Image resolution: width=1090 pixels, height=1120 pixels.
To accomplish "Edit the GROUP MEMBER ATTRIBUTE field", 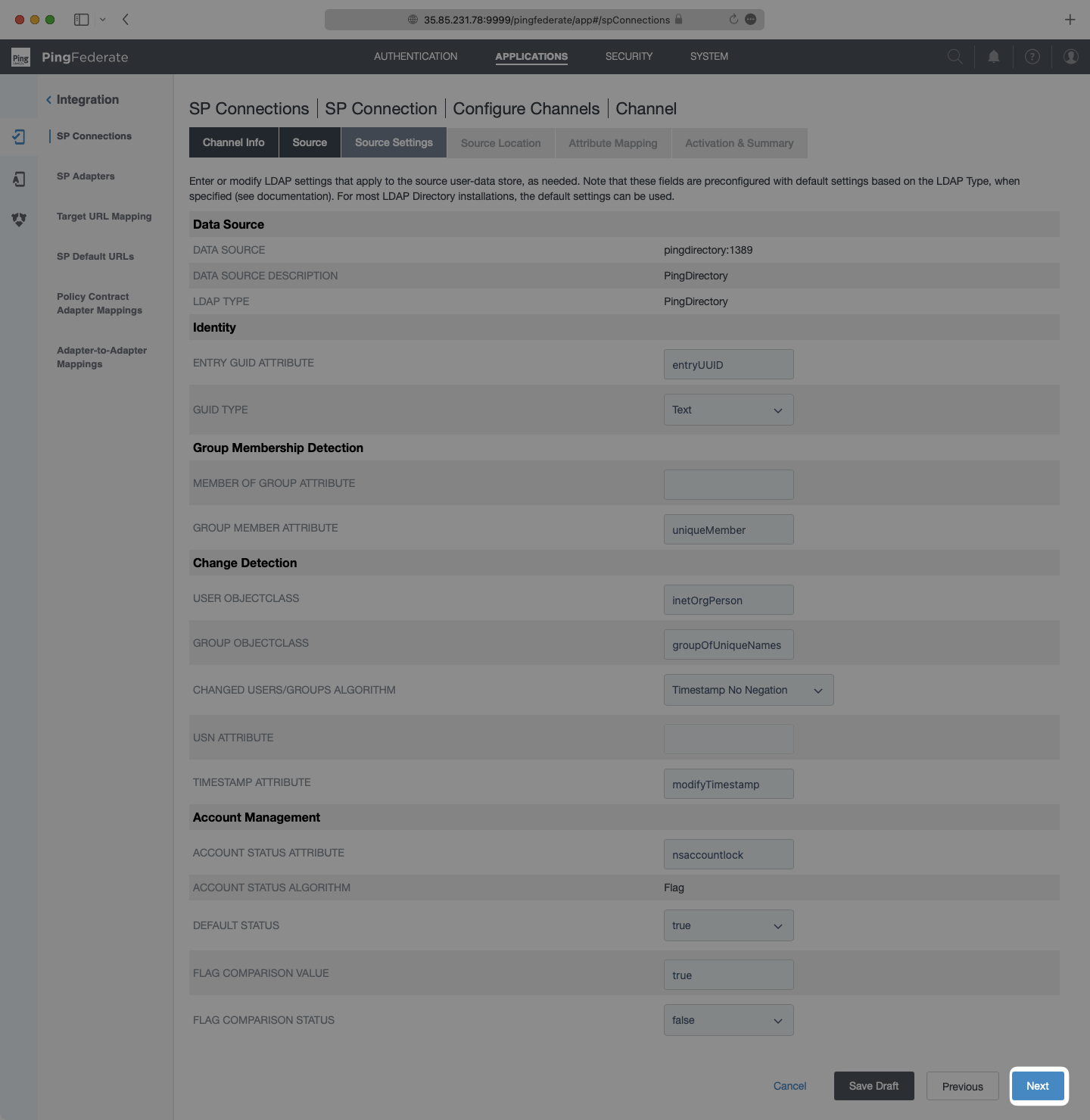I will (x=728, y=529).
